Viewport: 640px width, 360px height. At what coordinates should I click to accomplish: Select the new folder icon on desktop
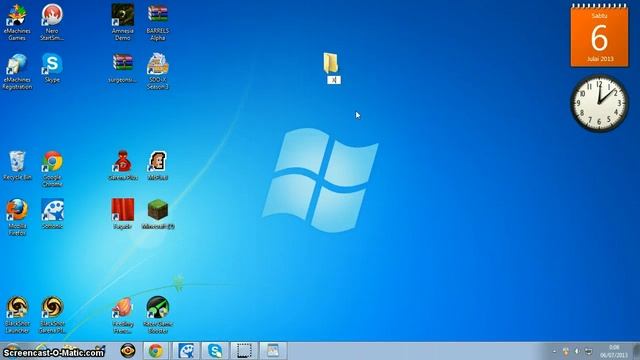click(x=331, y=63)
